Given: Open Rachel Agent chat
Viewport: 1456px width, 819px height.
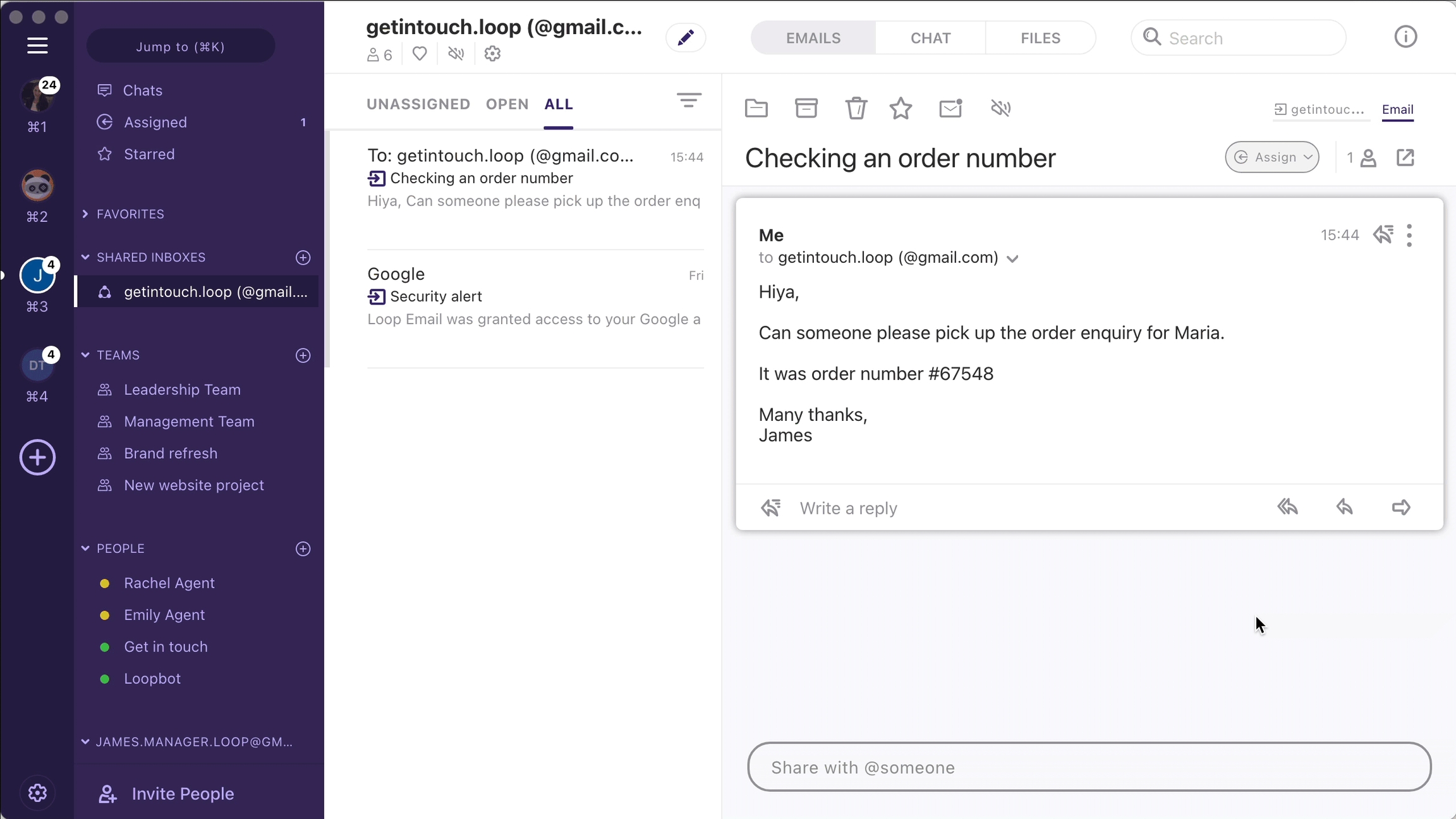Looking at the screenshot, I should (169, 583).
